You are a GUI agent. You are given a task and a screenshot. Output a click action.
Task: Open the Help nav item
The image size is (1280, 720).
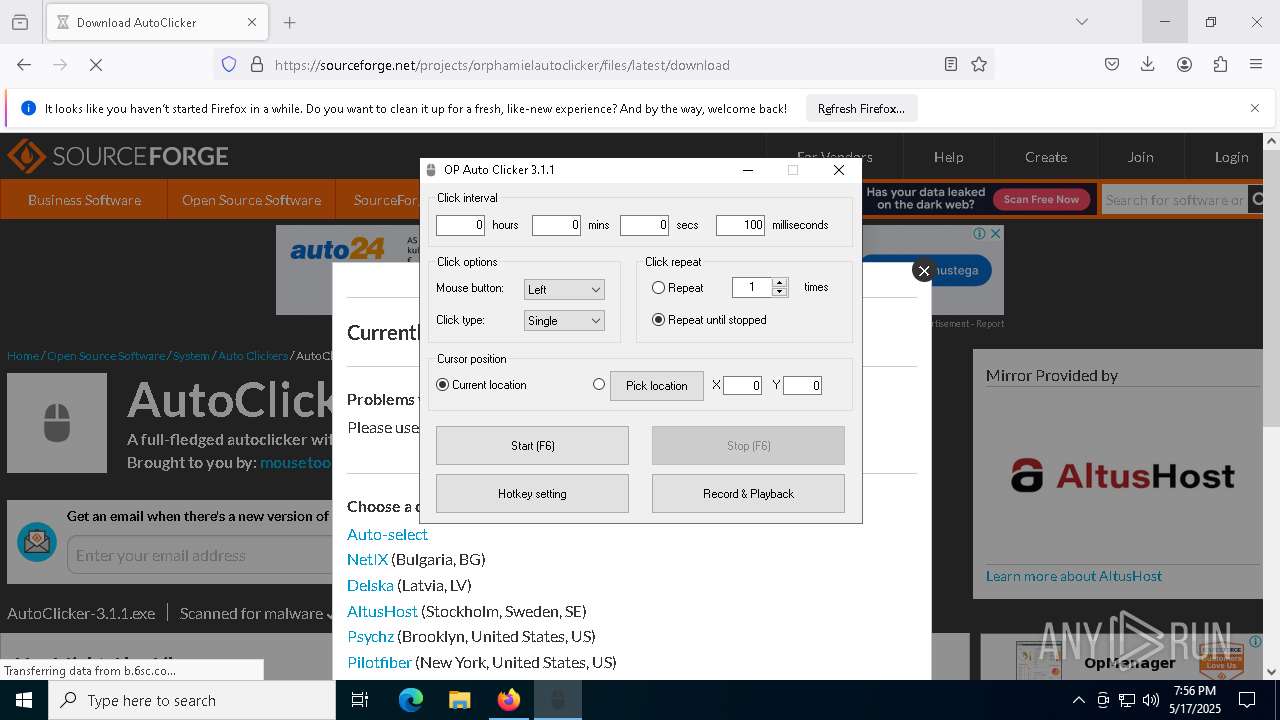tap(948, 157)
